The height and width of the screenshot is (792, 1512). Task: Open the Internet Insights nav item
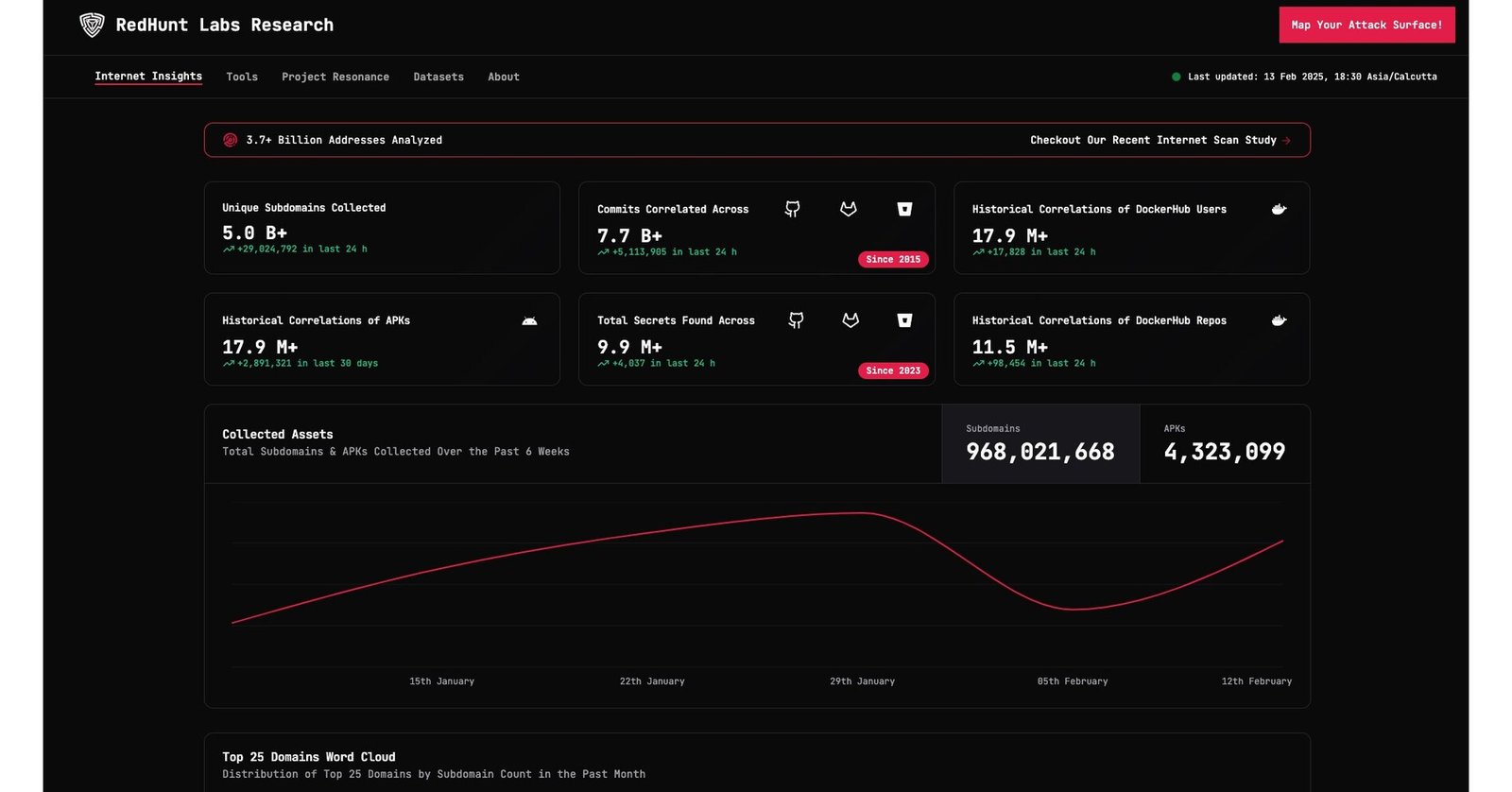pyautogui.click(x=148, y=77)
